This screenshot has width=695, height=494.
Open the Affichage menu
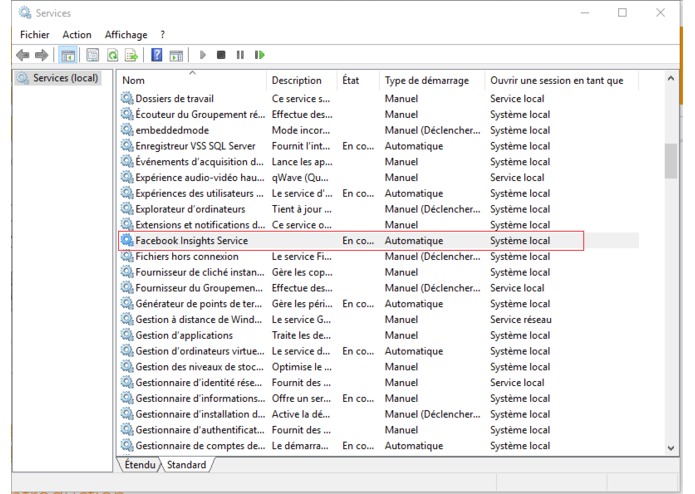[126, 35]
